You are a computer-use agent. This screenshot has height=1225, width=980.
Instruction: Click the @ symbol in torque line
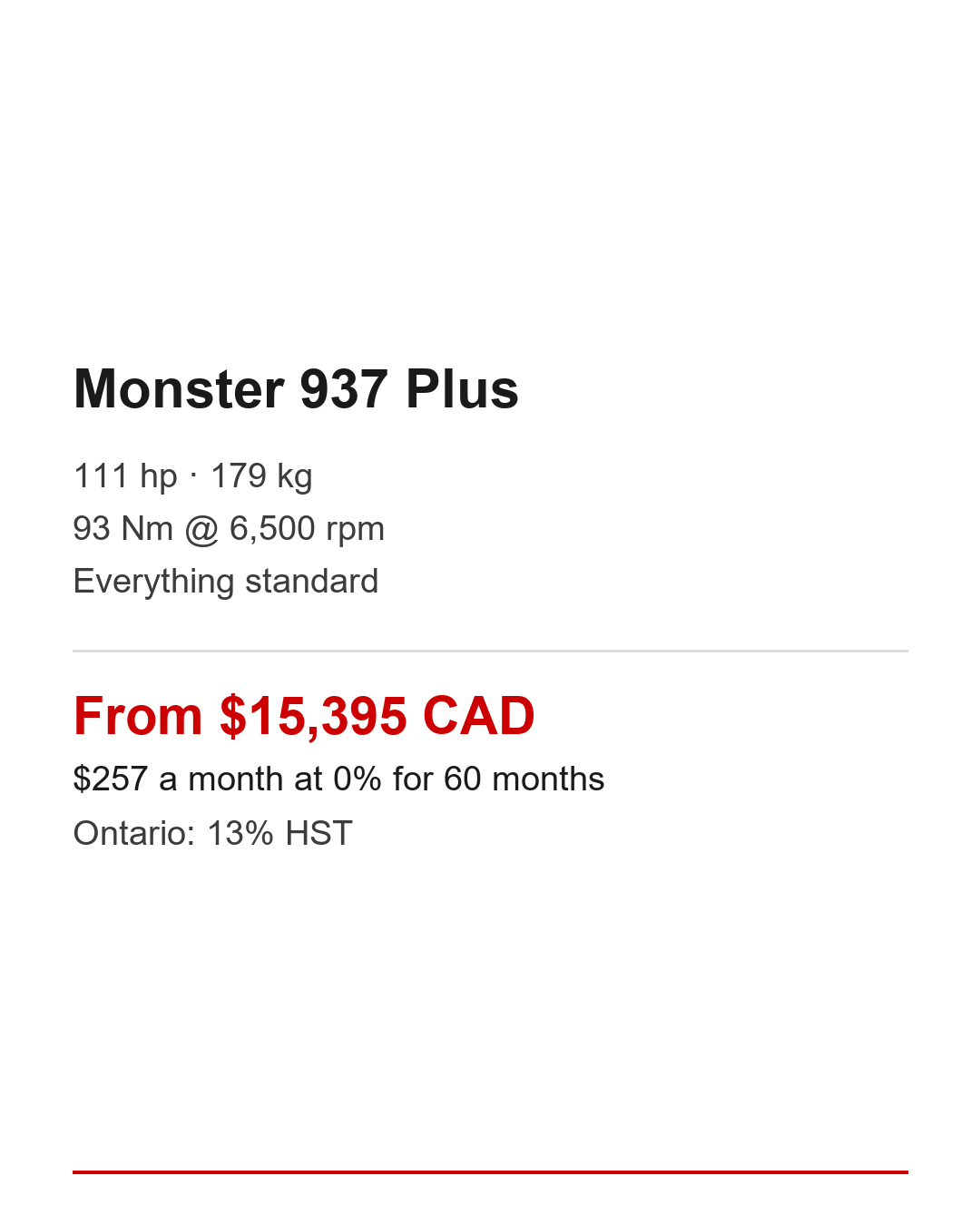201,528
